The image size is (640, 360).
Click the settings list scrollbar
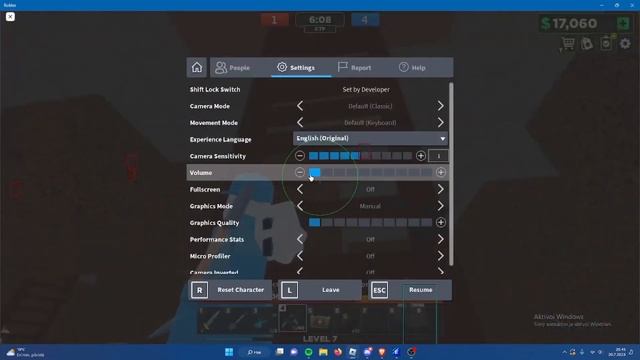tap(451, 174)
